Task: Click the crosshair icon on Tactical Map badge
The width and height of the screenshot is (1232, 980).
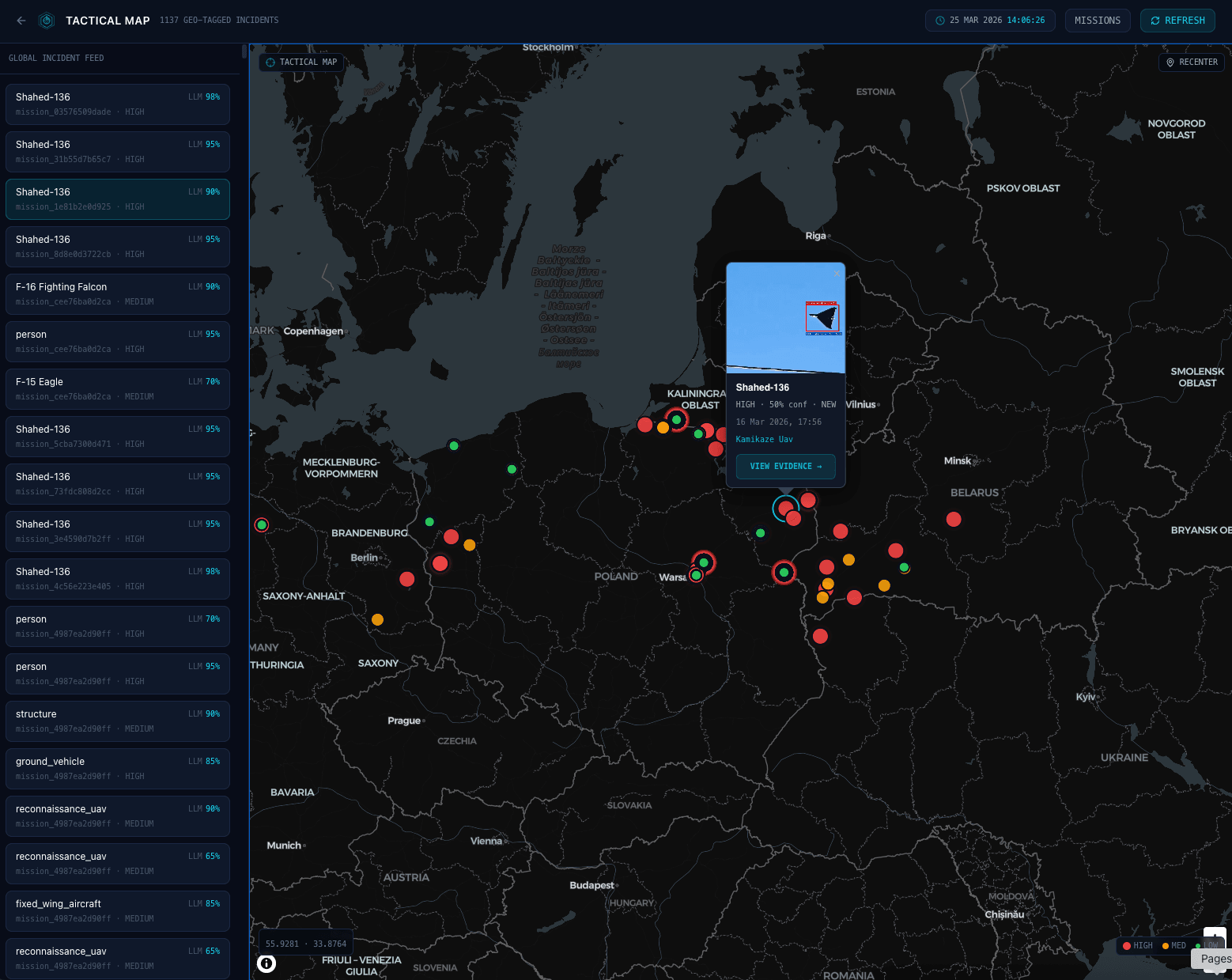Action: [270, 62]
